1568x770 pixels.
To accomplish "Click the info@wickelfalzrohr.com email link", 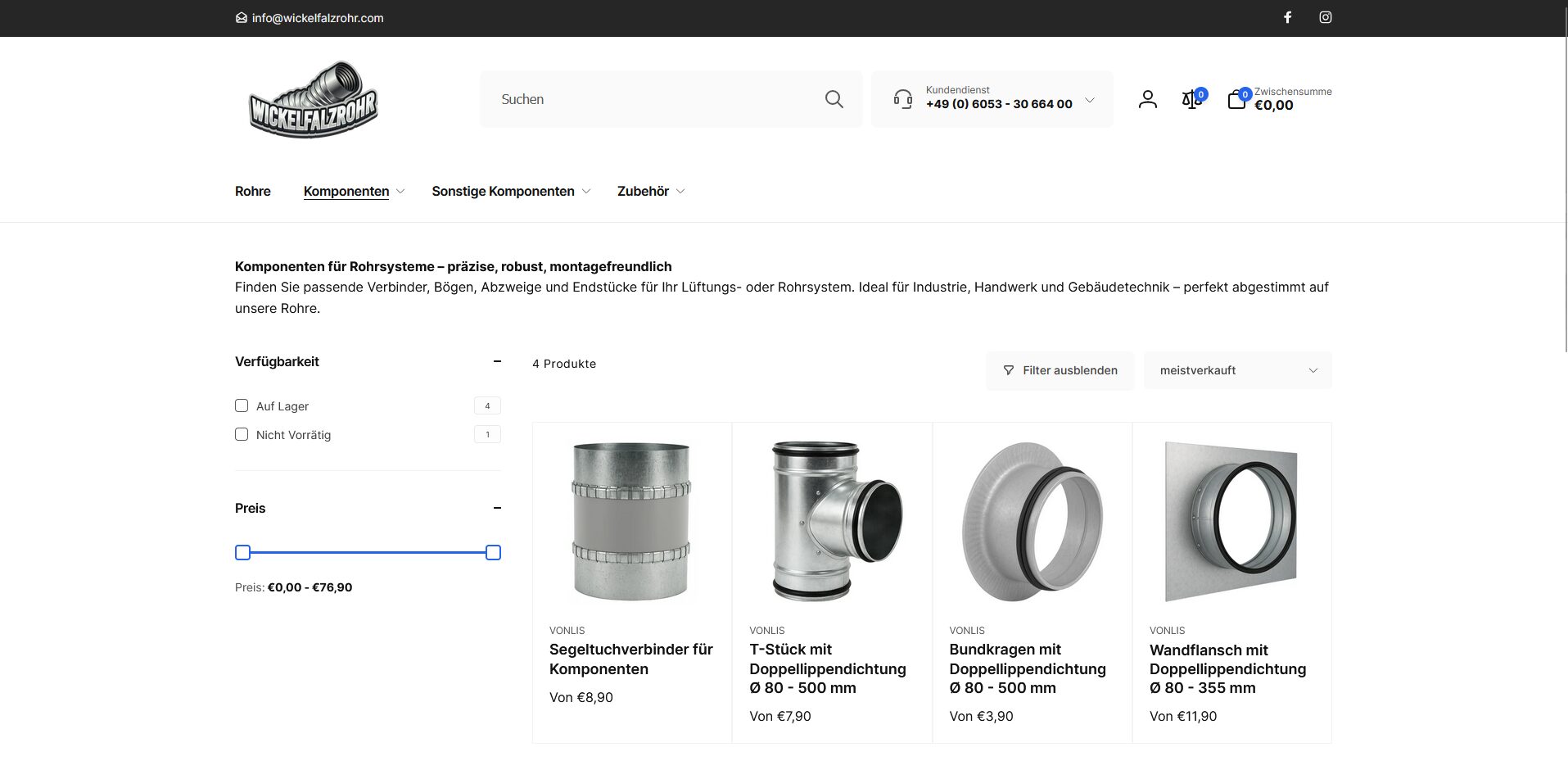I will (317, 18).
